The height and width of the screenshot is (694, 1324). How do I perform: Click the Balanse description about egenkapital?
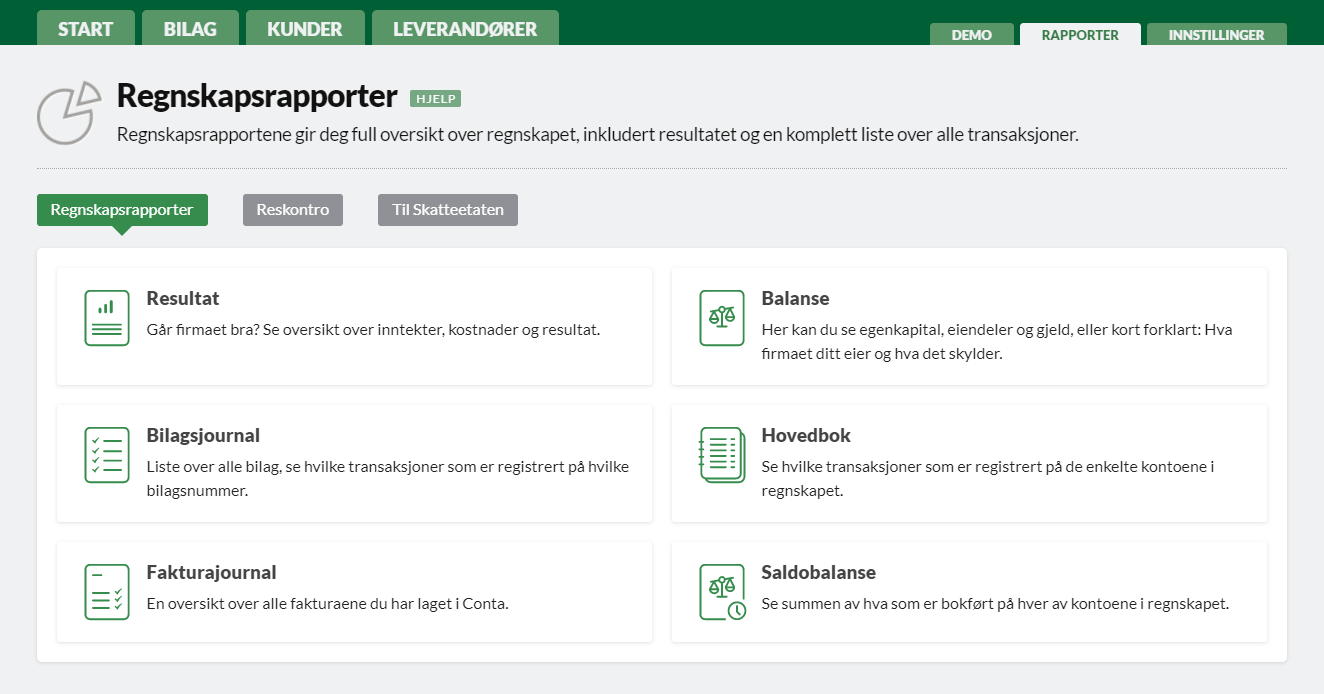997,341
